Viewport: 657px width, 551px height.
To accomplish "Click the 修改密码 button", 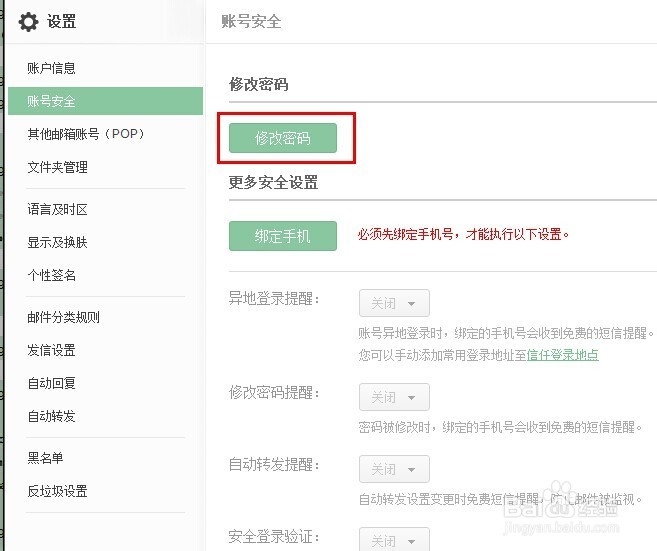I will pos(283,139).
